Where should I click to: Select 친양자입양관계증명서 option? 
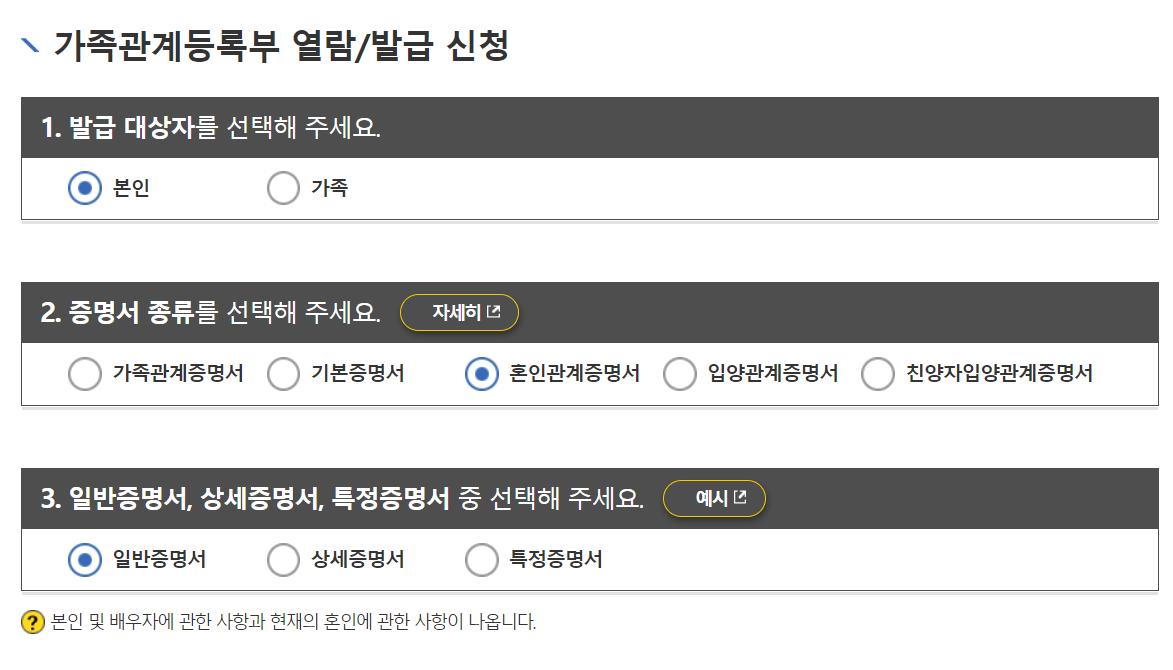(878, 373)
